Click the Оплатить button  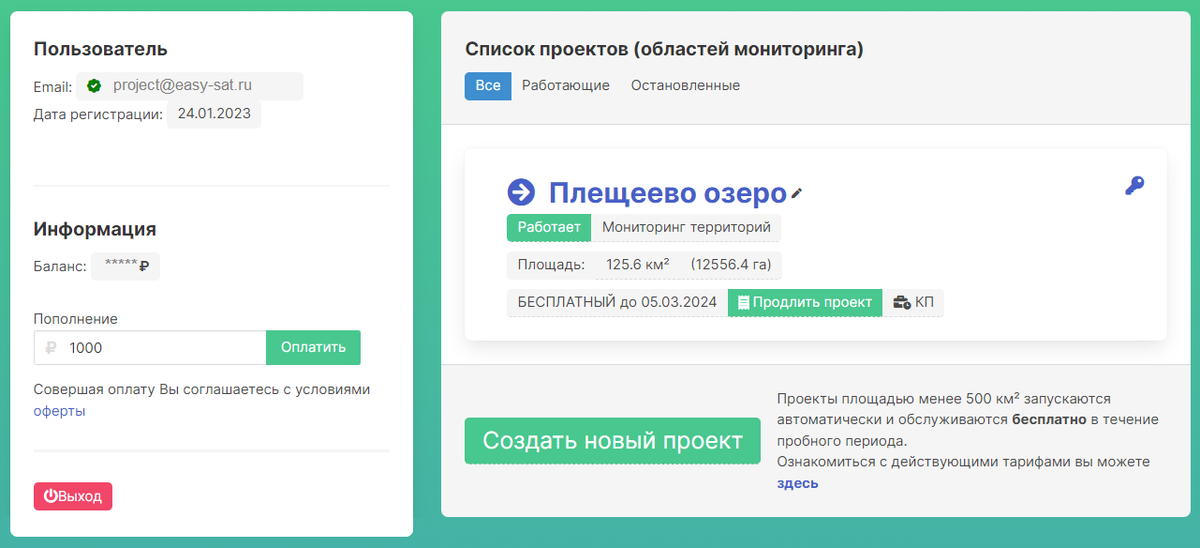[x=313, y=348]
